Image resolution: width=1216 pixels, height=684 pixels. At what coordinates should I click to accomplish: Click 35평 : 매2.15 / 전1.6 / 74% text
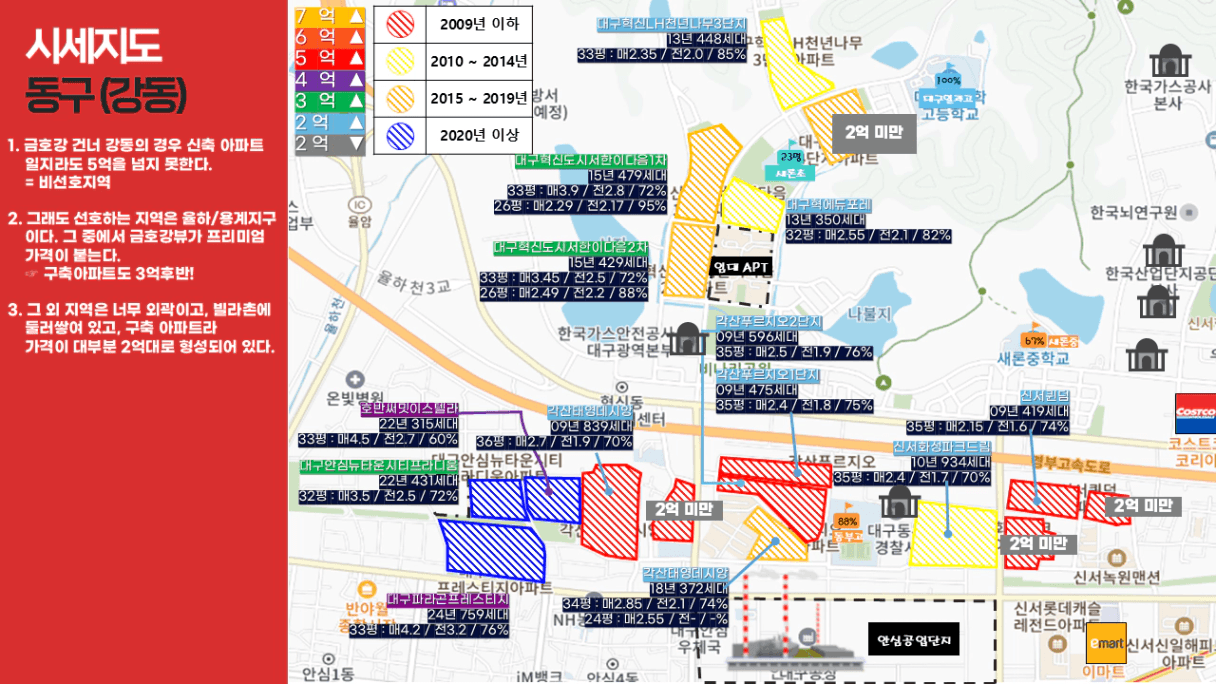(x=988, y=426)
